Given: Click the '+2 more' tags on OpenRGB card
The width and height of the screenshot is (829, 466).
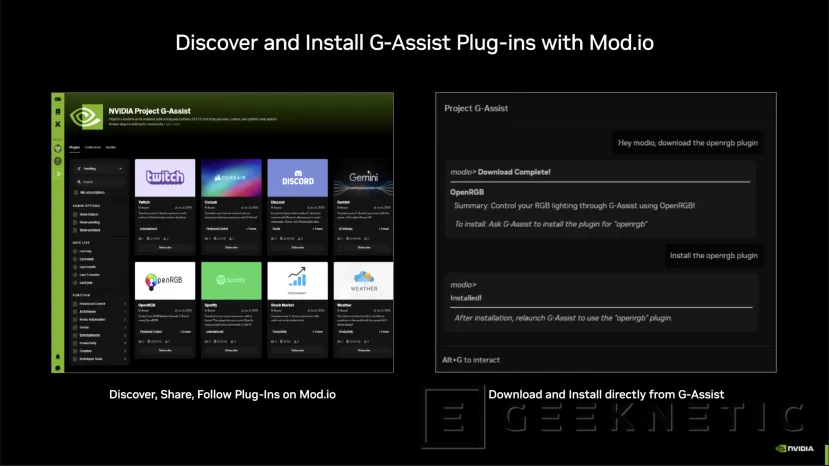Looking at the screenshot, I should (186, 332).
